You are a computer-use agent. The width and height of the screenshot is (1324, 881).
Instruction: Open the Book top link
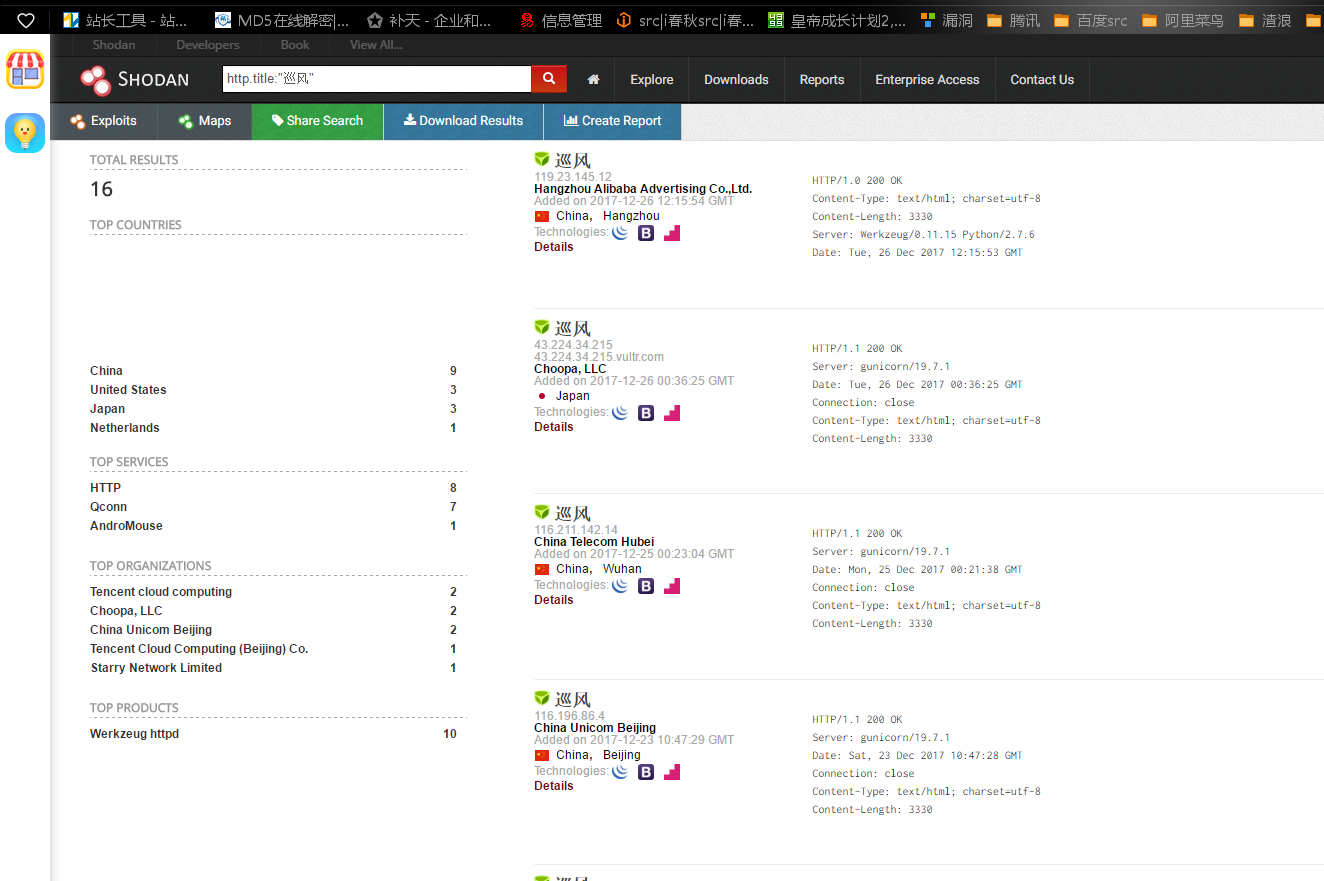click(295, 45)
